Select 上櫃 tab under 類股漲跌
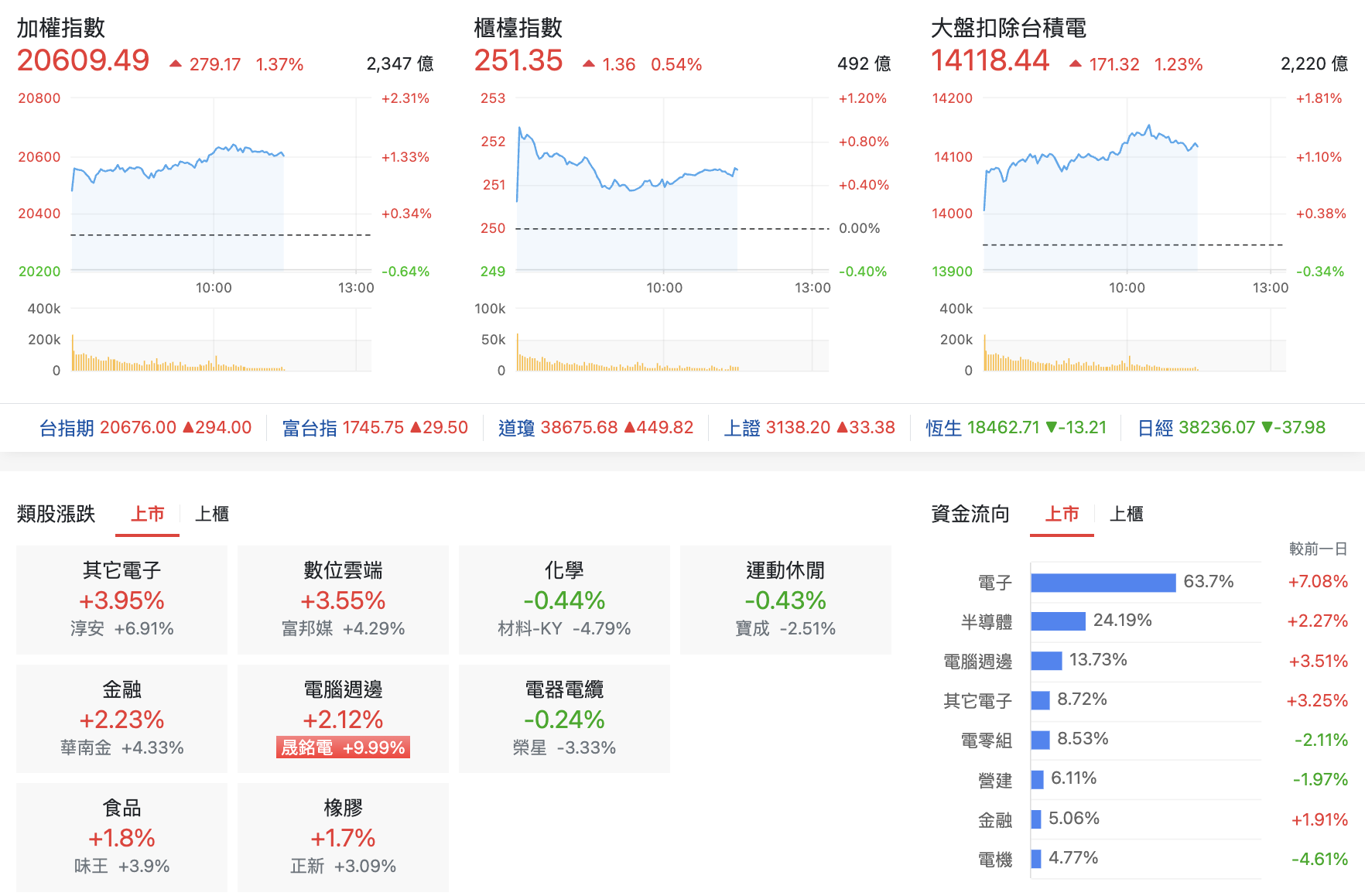 pyautogui.click(x=211, y=514)
